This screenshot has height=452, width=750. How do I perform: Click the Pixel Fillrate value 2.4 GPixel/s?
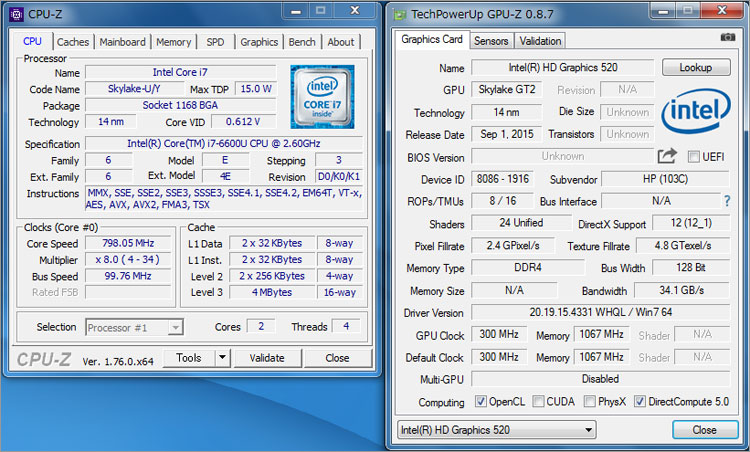click(x=513, y=246)
